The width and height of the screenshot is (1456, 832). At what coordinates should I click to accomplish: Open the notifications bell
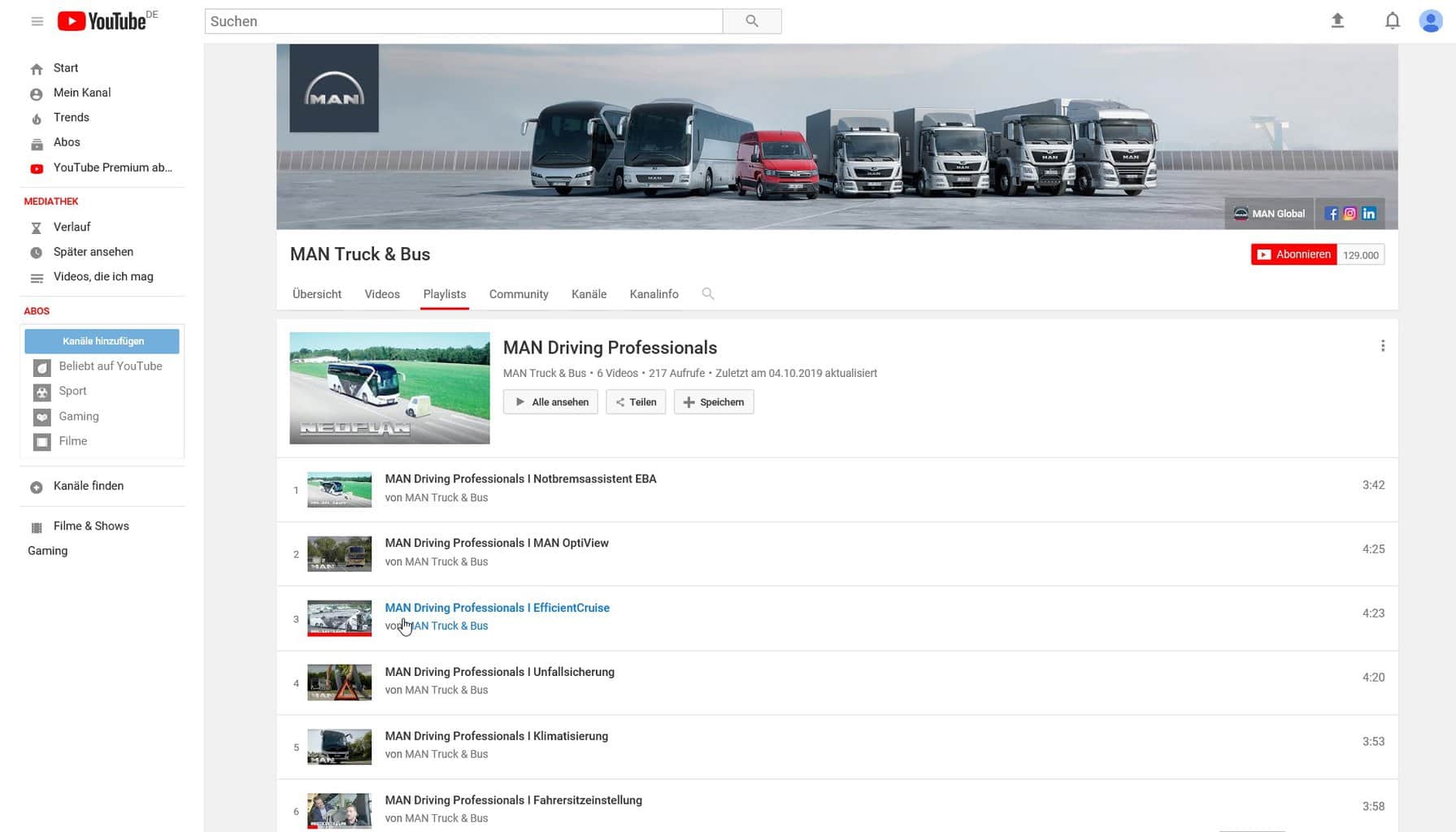[1392, 21]
